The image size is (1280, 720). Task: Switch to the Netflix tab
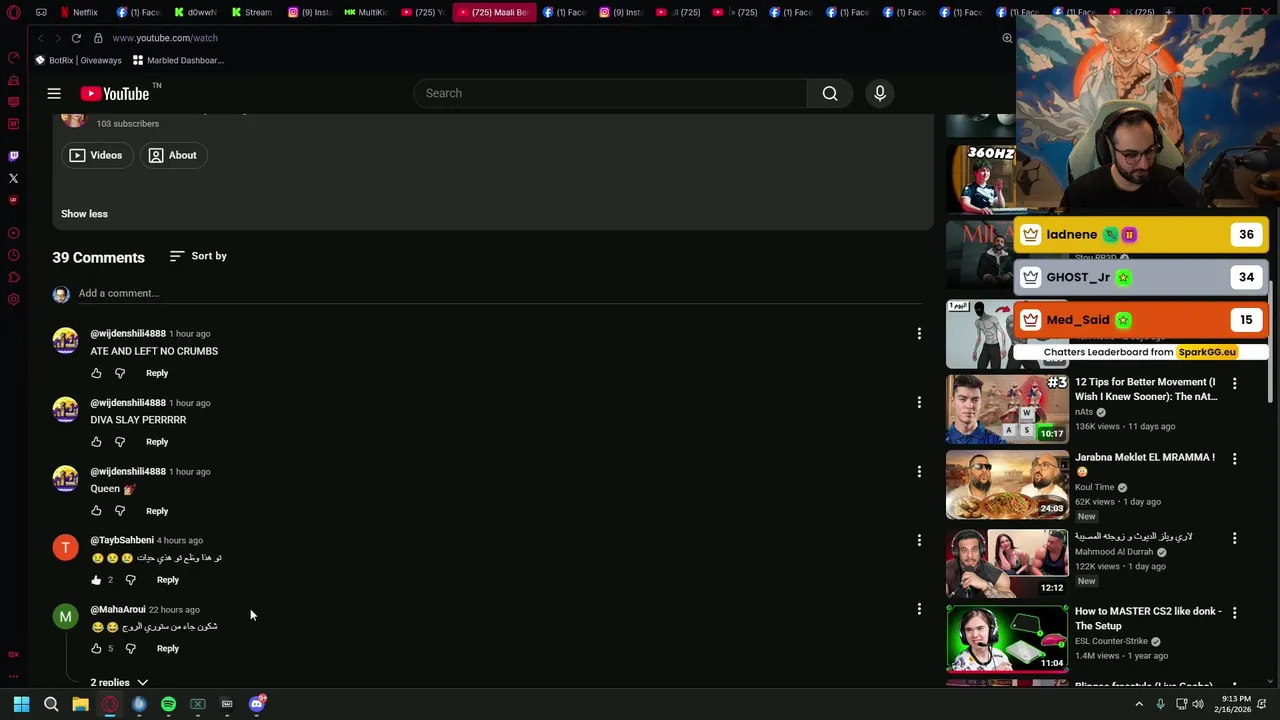(x=77, y=13)
